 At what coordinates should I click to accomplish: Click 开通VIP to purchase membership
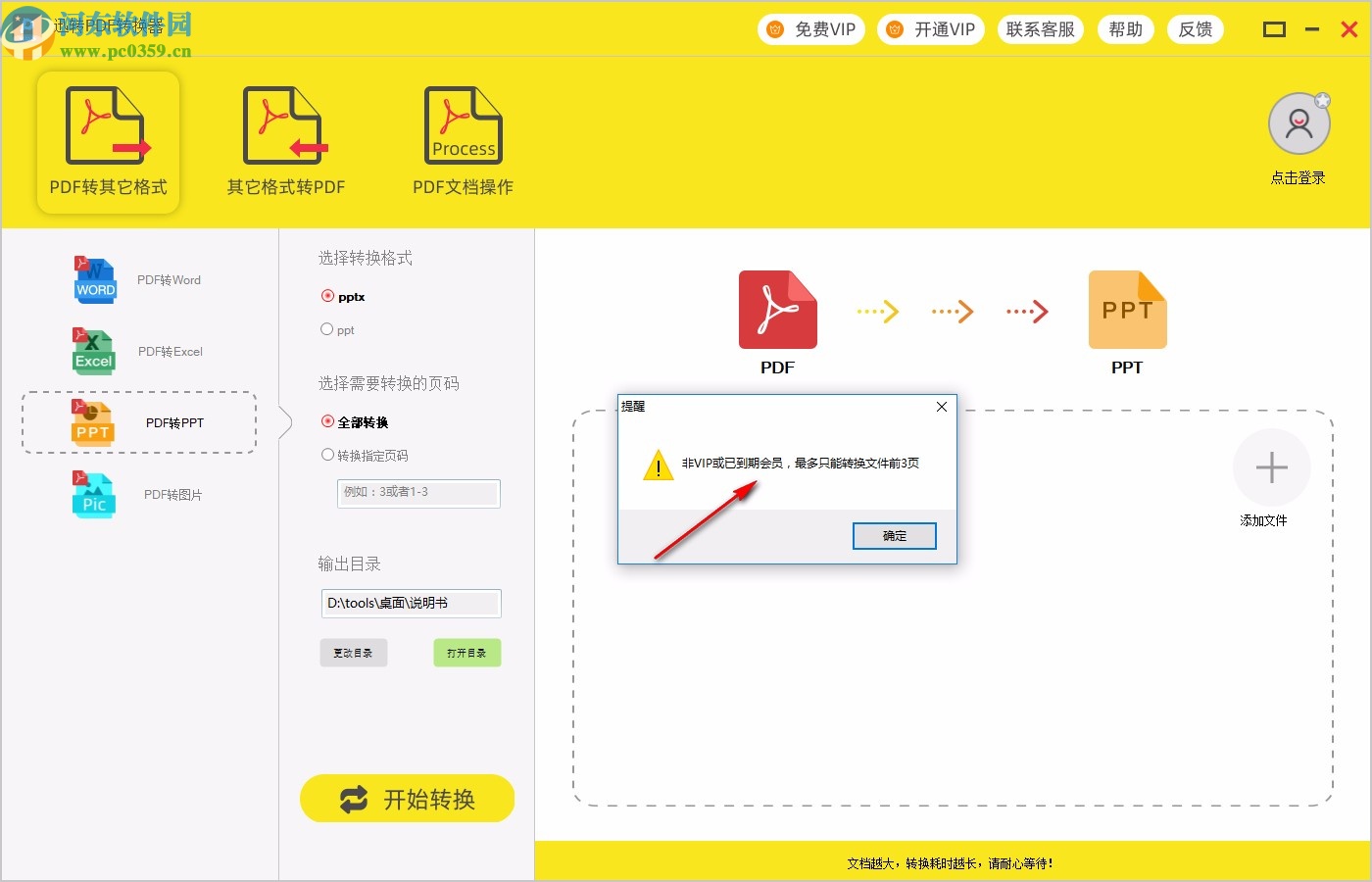tap(930, 28)
